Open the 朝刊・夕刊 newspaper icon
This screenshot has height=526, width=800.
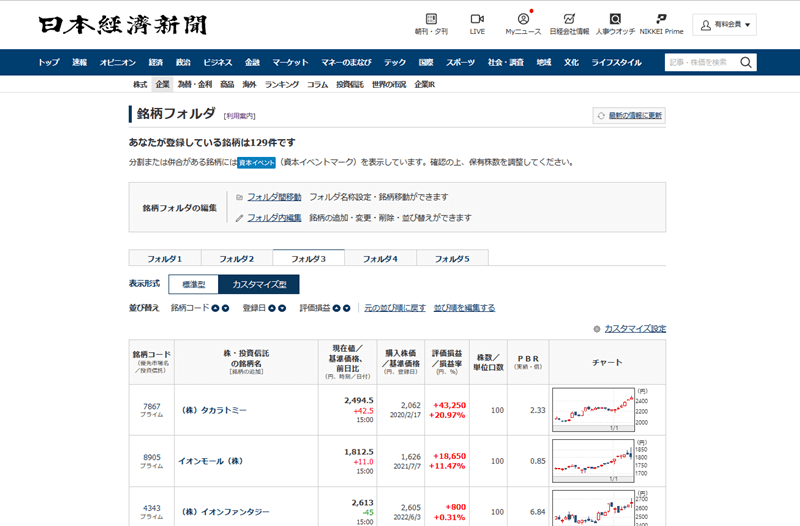431,20
